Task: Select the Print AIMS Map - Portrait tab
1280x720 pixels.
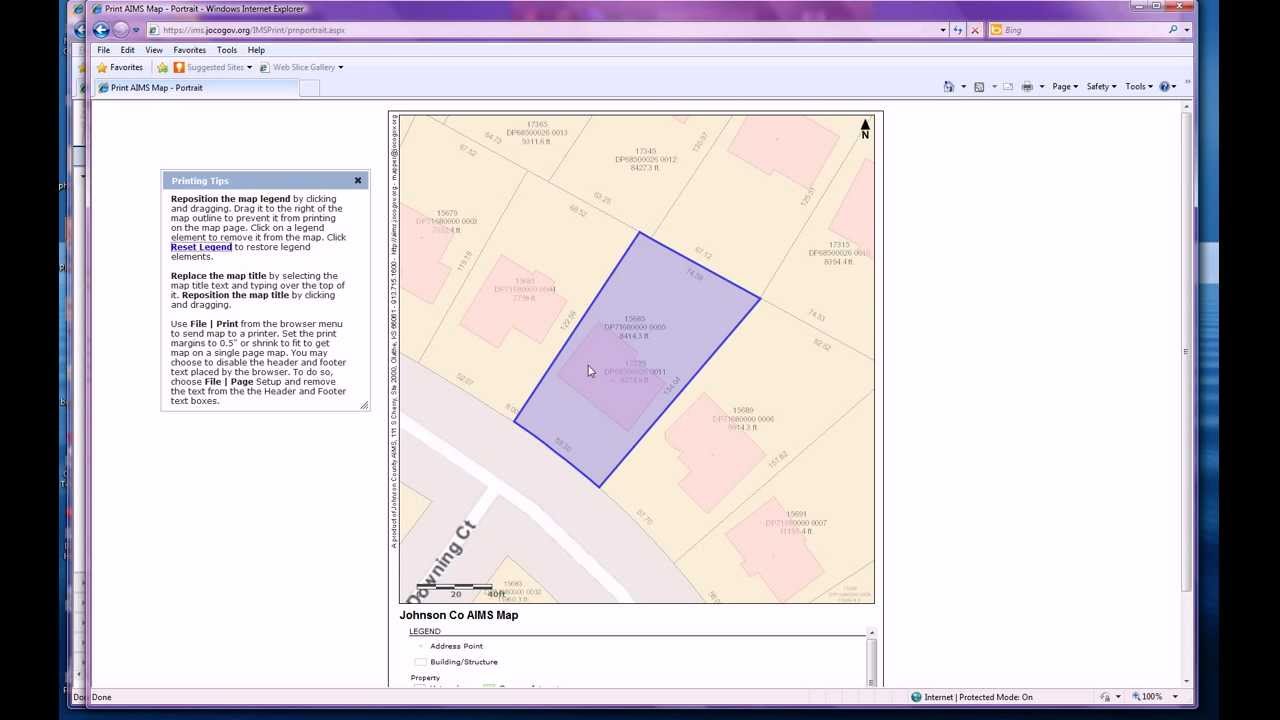Action: [196, 88]
